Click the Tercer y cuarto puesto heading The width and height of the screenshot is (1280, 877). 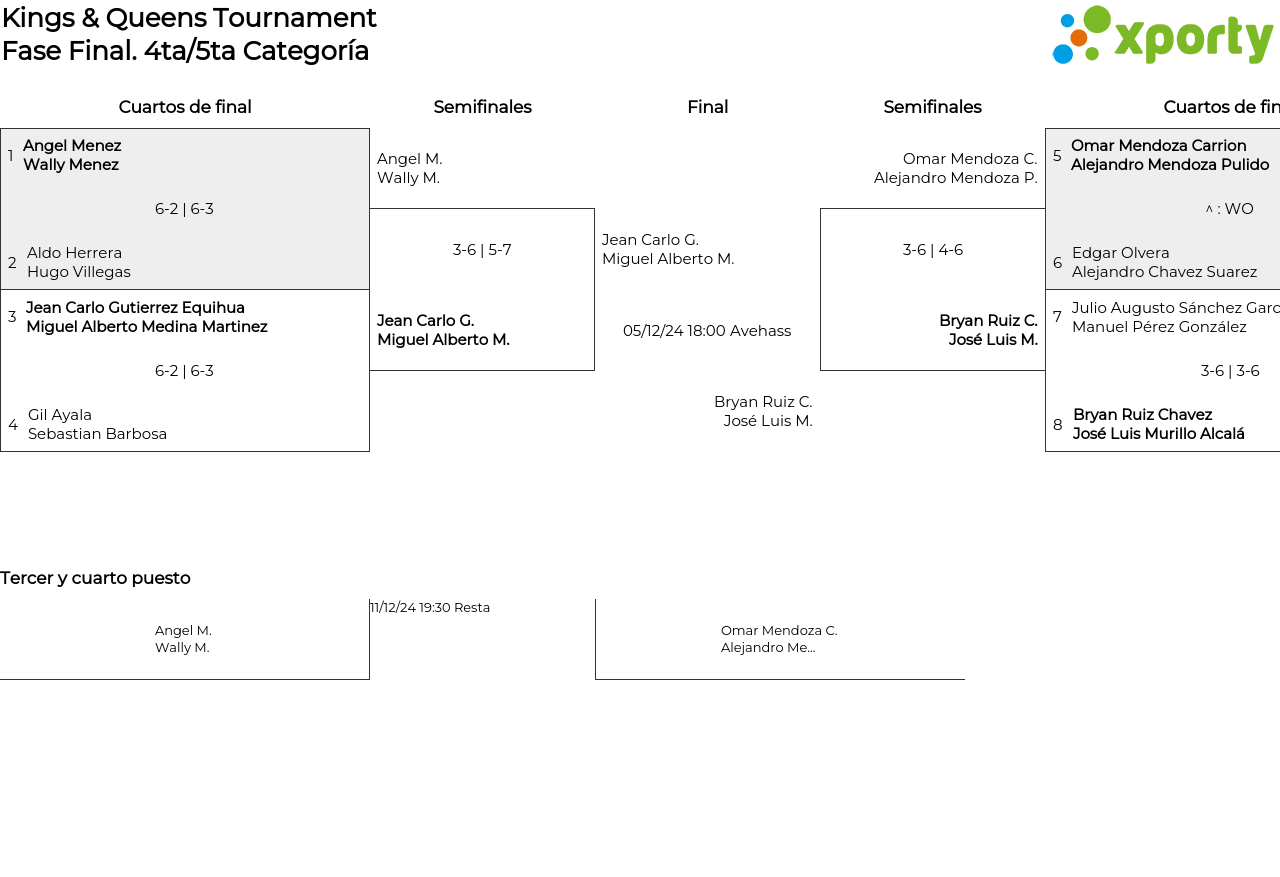(x=95, y=578)
